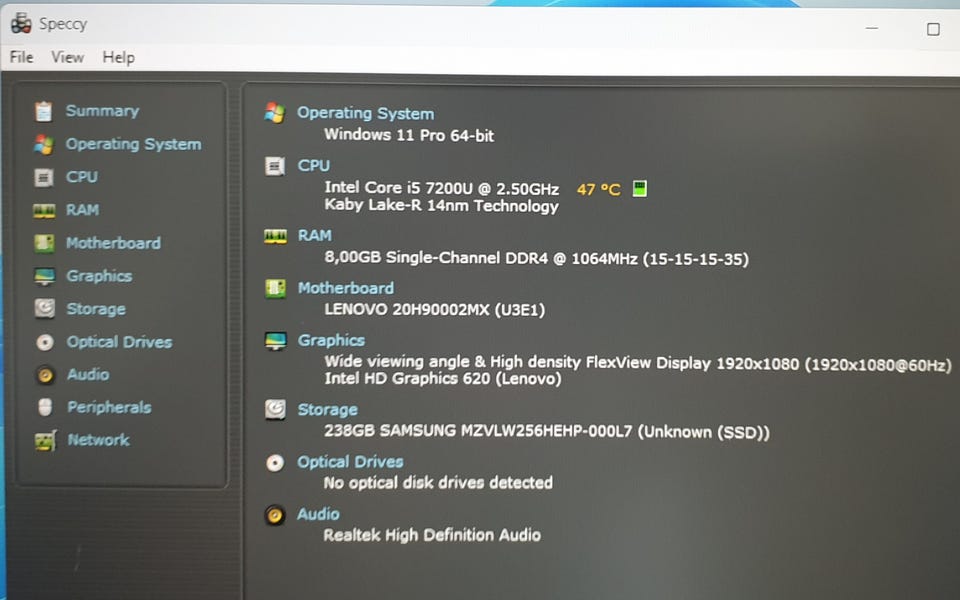Click 8,00GB Single-Channel DDR4 text

(536, 258)
